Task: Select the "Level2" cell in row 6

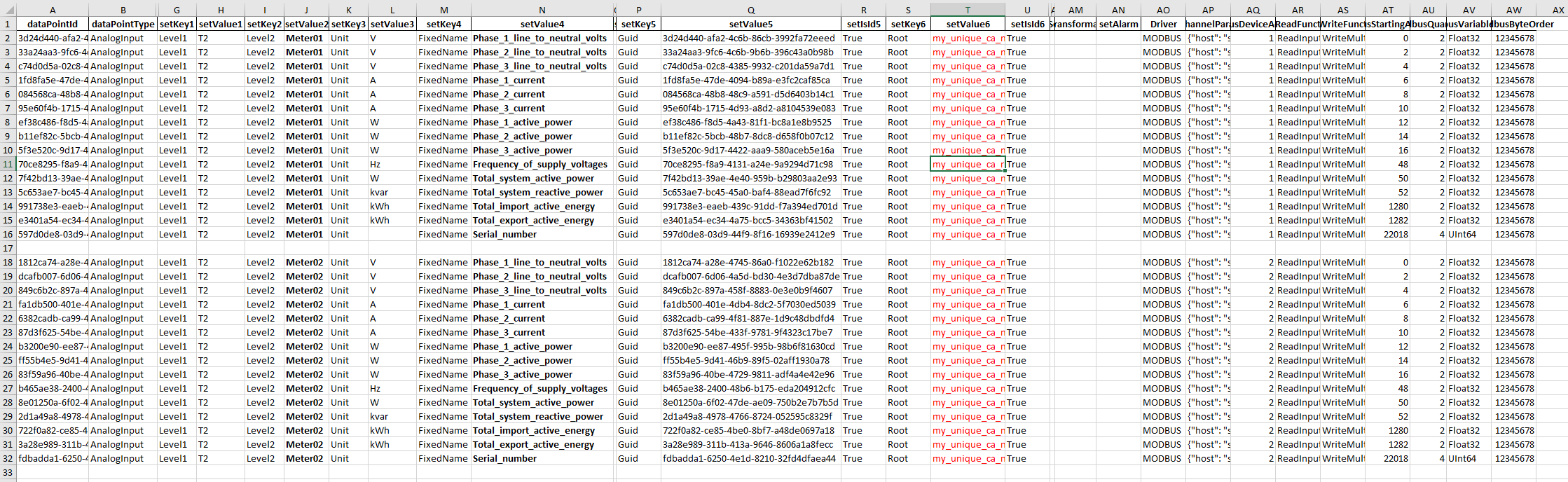Action: coord(264,94)
